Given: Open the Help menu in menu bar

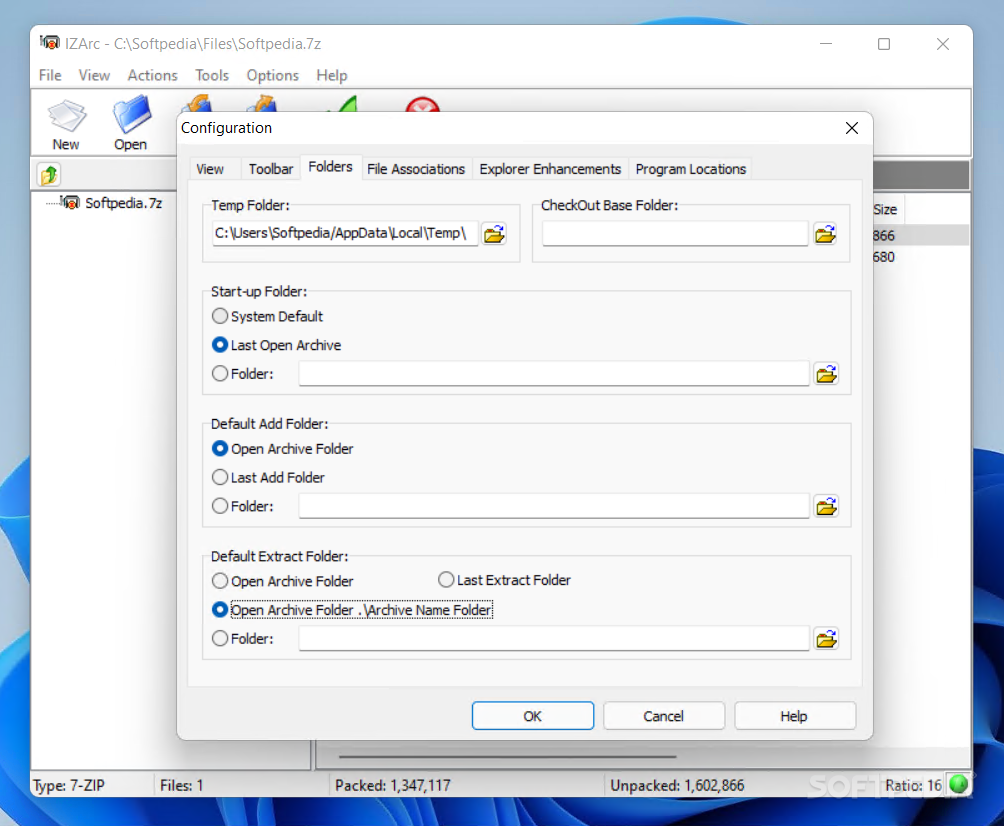Looking at the screenshot, I should click(332, 75).
